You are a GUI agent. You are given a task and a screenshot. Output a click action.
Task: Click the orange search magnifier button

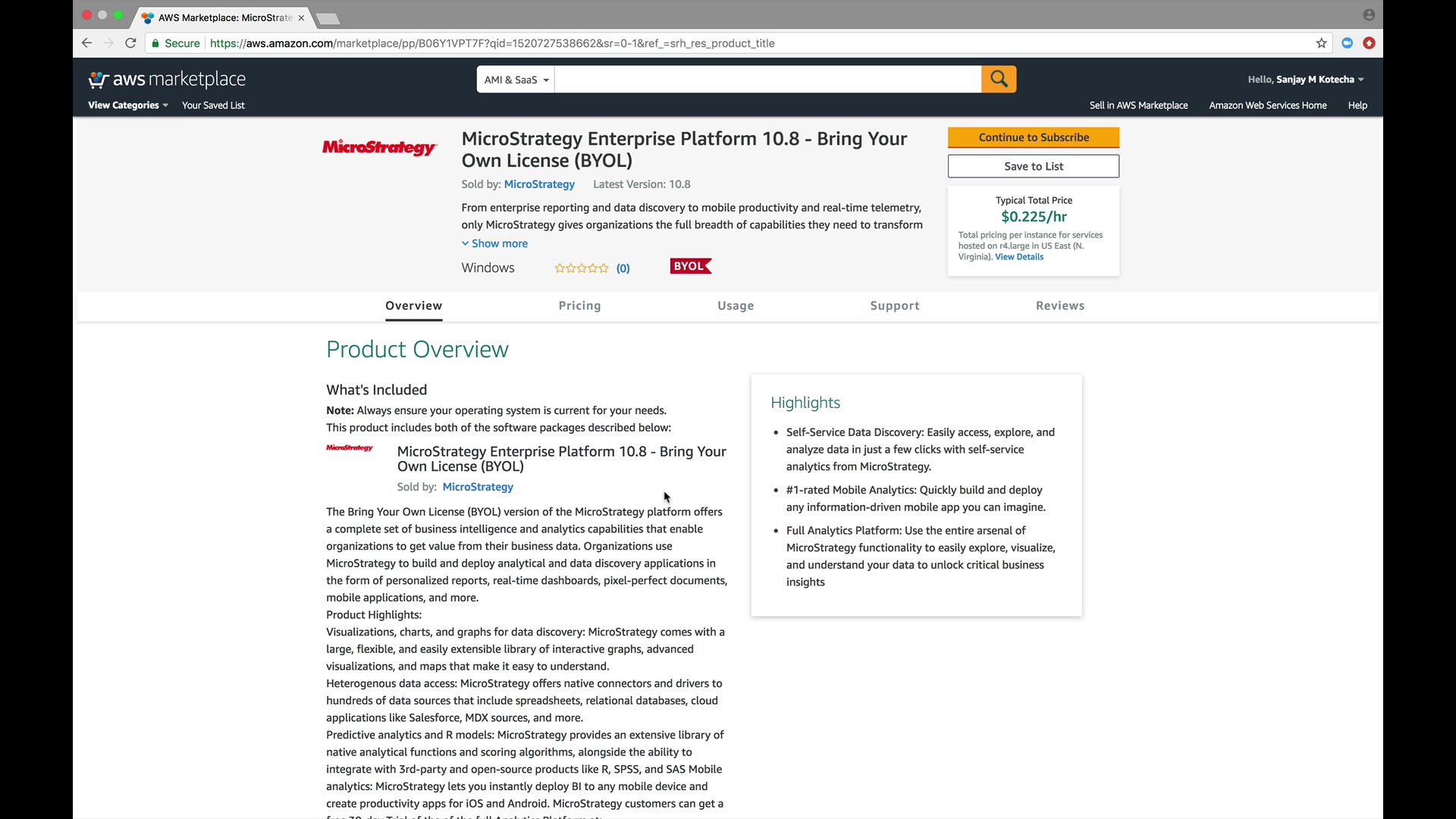998,79
